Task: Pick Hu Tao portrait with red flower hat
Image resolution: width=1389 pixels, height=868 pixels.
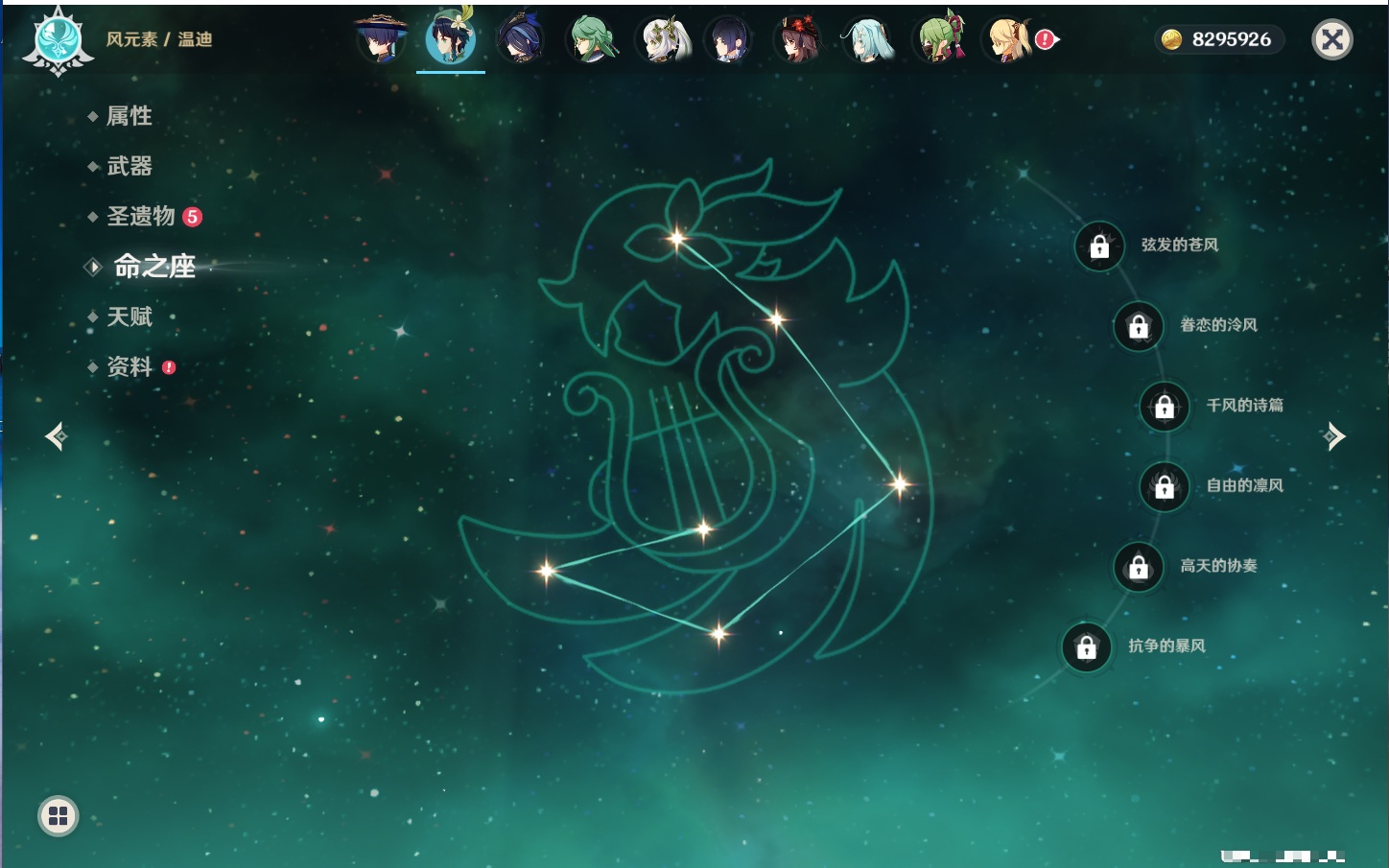Action: (798, 39)
